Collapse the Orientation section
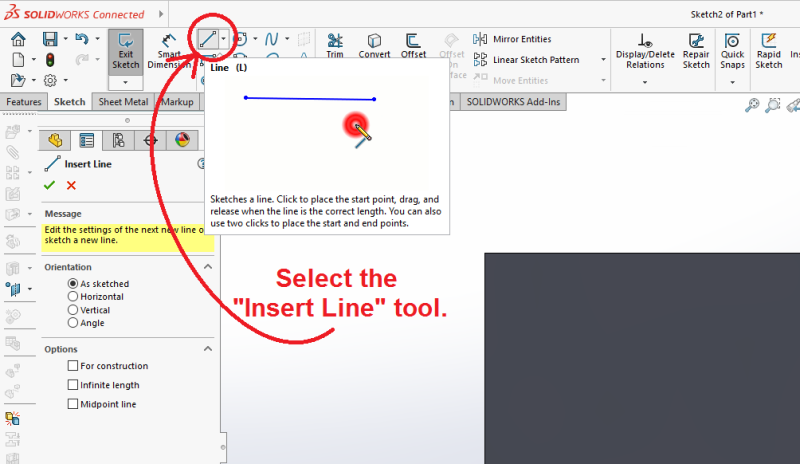 point(208,266)
